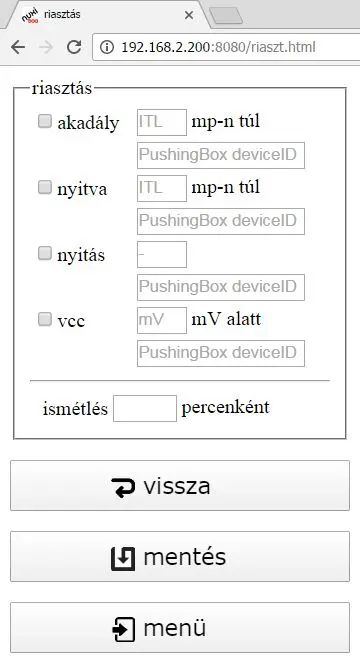Click the browser back arrow
360x661 pixels.
18,47
